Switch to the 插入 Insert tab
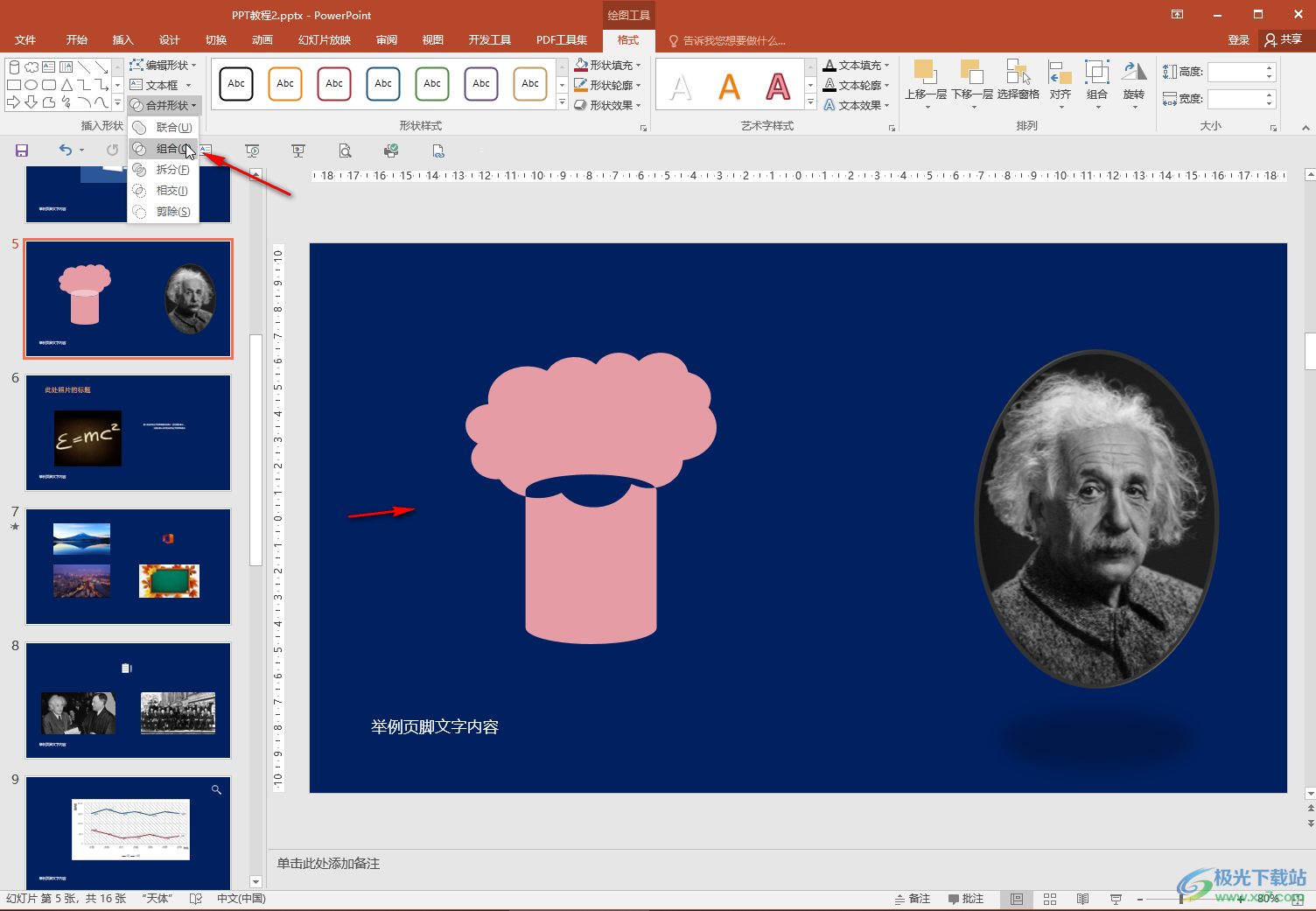The width and height of the screenshot is (1316, 911). 123,40
